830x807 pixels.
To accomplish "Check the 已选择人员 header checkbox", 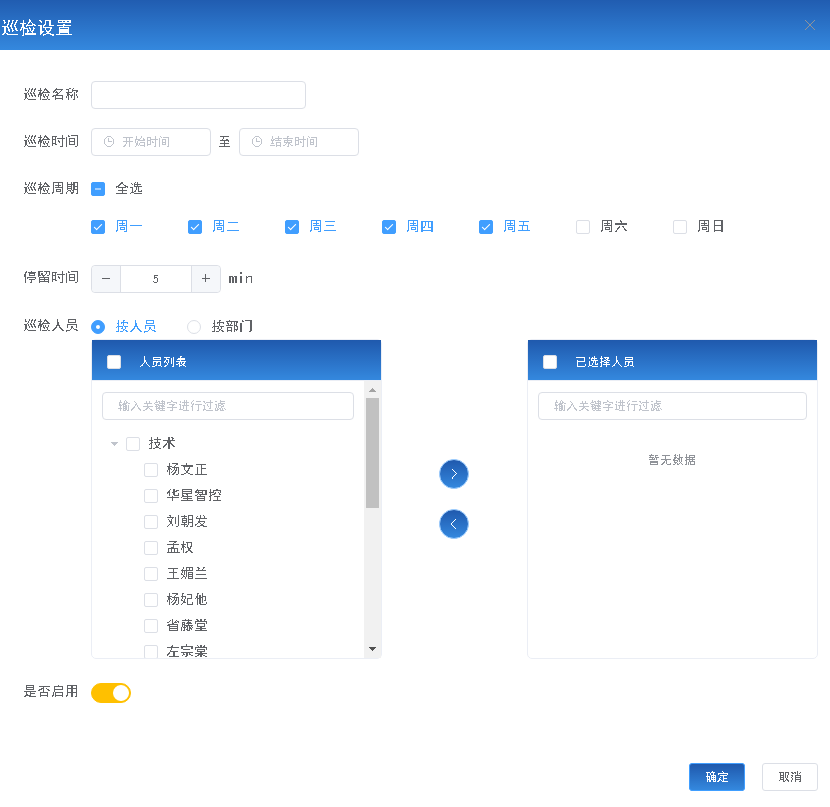I will pos(549,362).
